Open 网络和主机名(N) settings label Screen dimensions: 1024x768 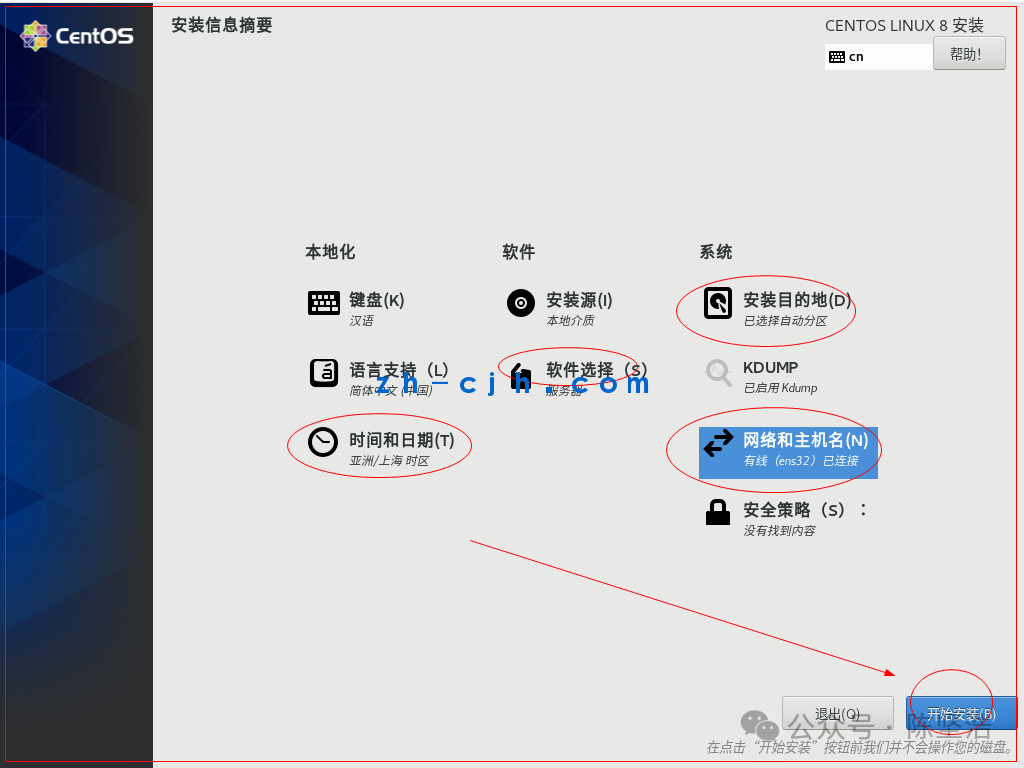point(805,440)
